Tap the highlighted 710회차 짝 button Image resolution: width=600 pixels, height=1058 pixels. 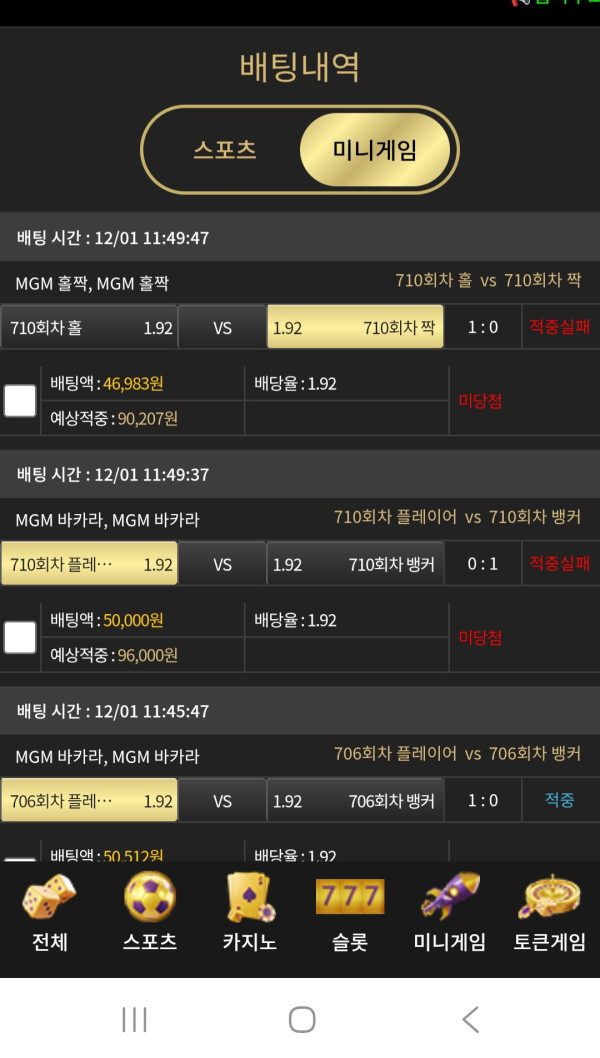355,327
